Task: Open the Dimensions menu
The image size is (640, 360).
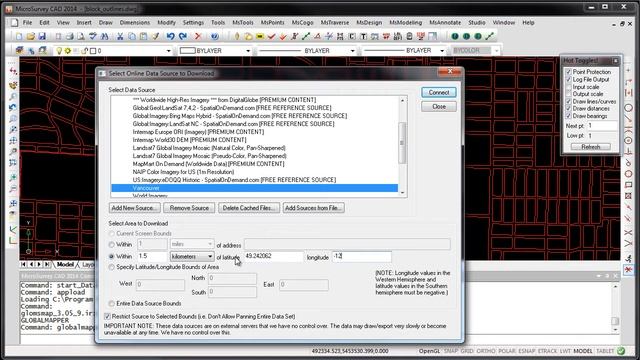Action: (x=135, y=23)
